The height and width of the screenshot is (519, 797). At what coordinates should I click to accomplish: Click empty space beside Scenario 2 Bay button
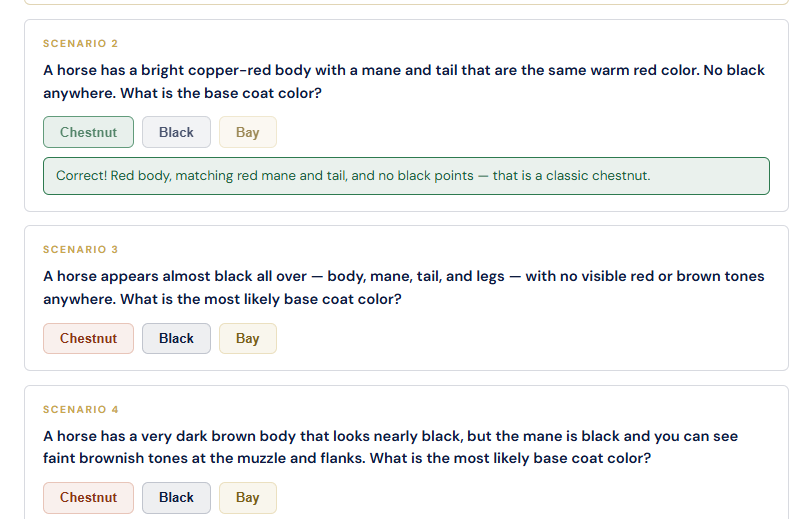[508, 132]
